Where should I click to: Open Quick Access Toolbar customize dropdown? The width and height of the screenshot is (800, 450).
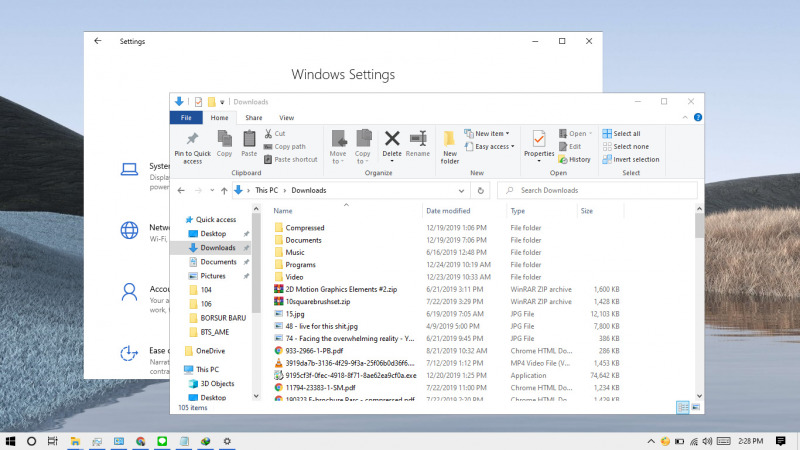(222, 102)
